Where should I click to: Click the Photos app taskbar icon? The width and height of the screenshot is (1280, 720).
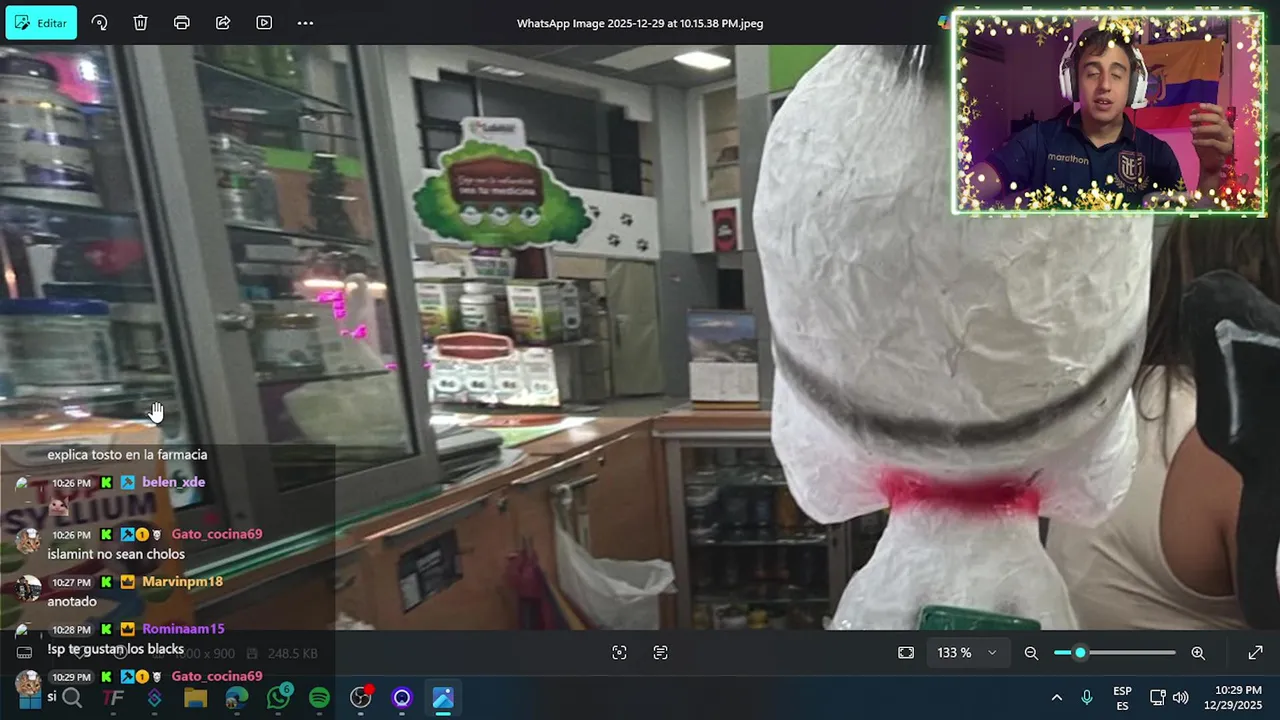[443, 698]
